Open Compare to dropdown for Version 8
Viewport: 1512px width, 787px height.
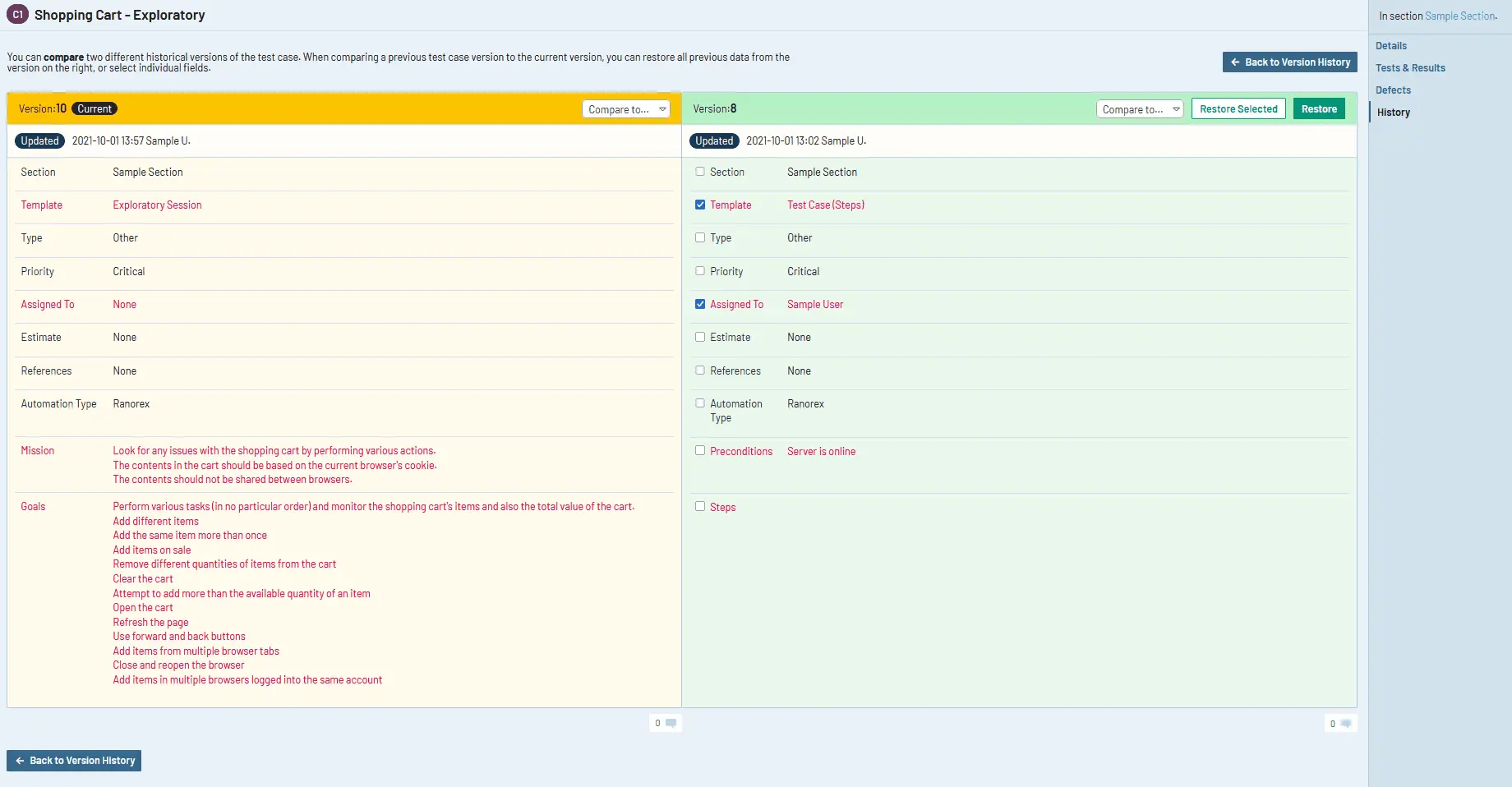click(x=1140, y=109)
